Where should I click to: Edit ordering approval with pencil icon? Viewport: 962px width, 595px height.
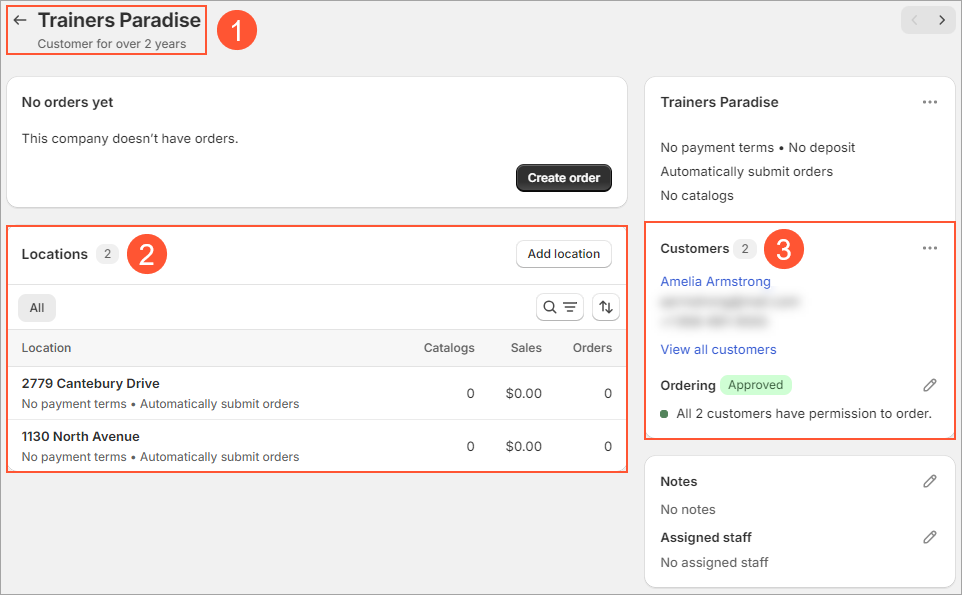pos(930,385)
